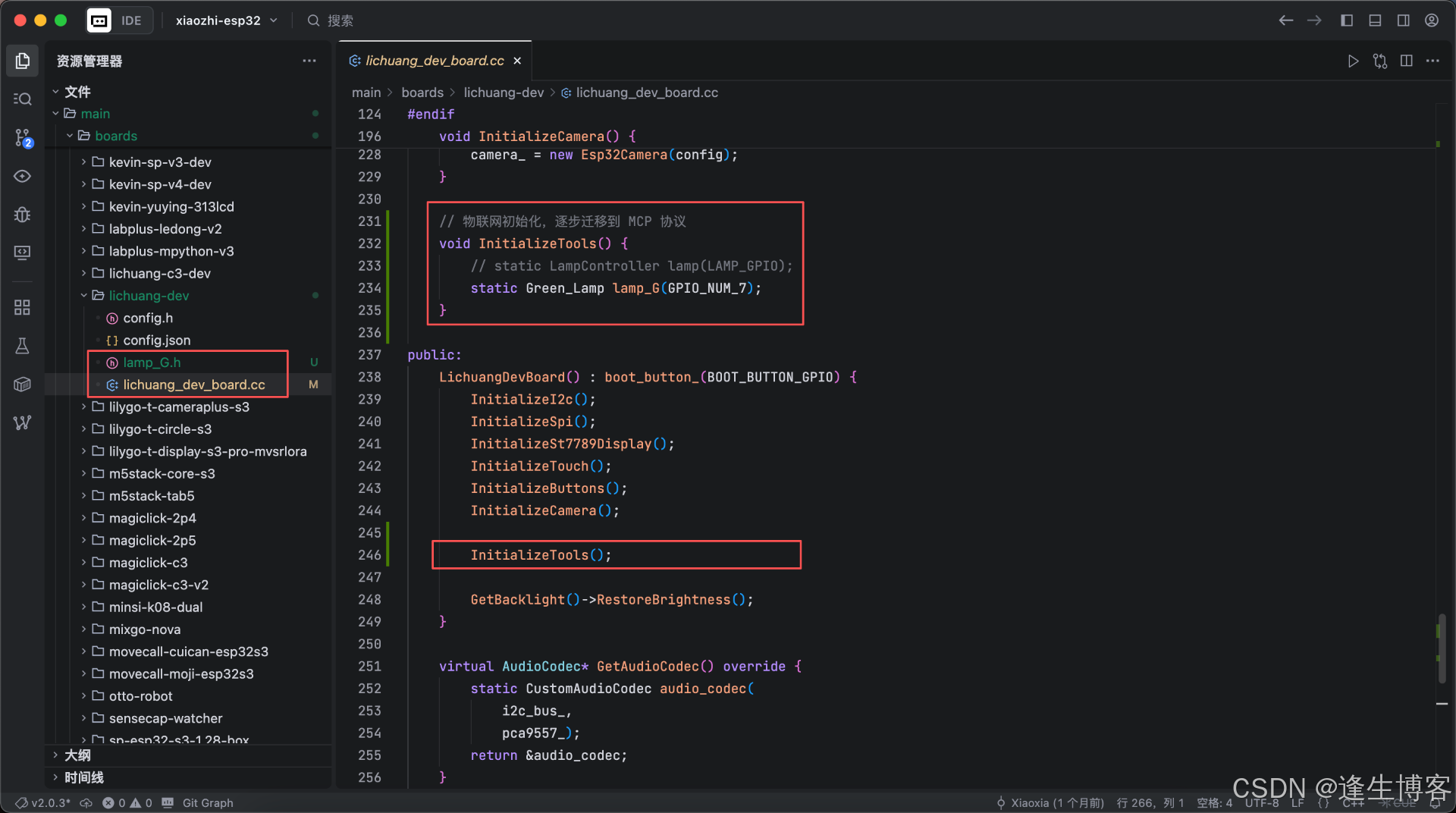
Task: Open the package box icon in activity bar
Action: click(23, 385)
